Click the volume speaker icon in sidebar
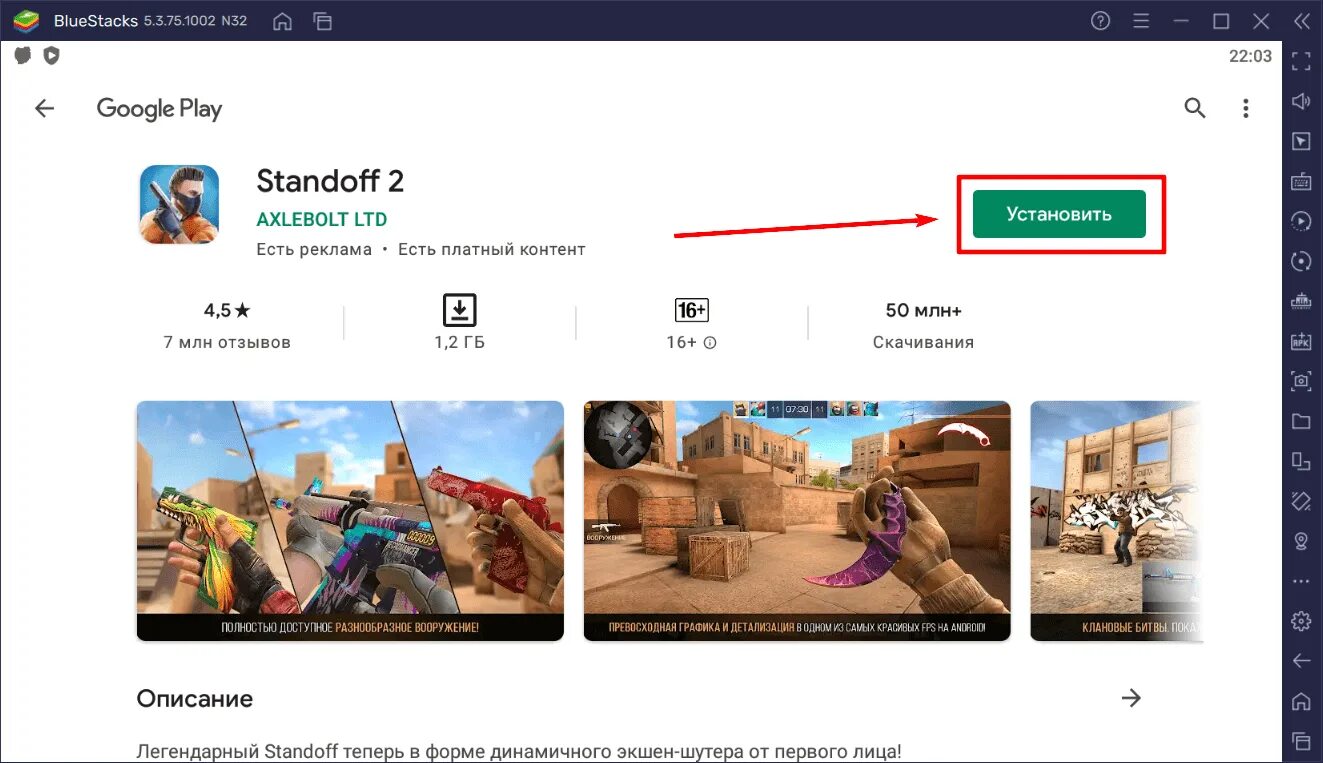The height and width of the screenshot is (763, 1323). coord(1301,101)
